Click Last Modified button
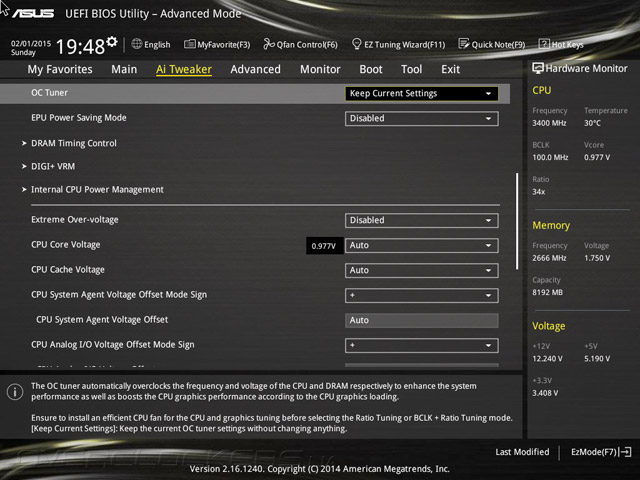Screen dimensions: 640x480 [522, 452]
